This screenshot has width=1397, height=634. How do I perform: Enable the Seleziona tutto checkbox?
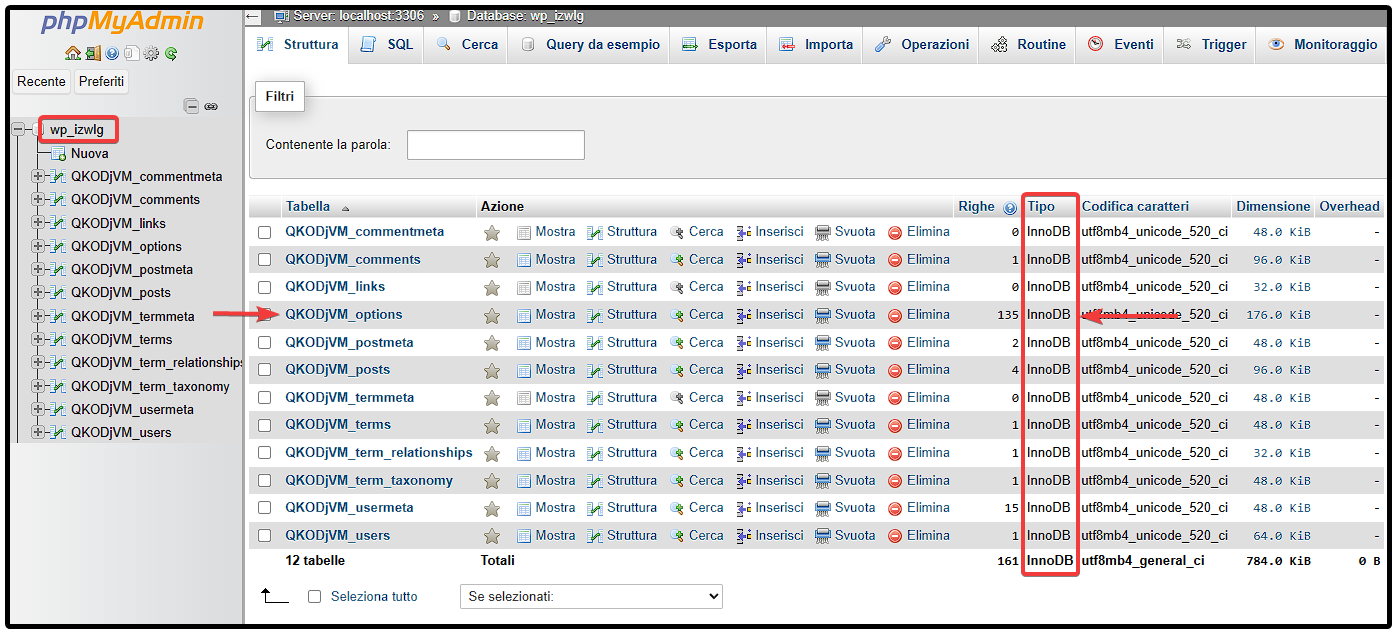click(x=315, y=597)
